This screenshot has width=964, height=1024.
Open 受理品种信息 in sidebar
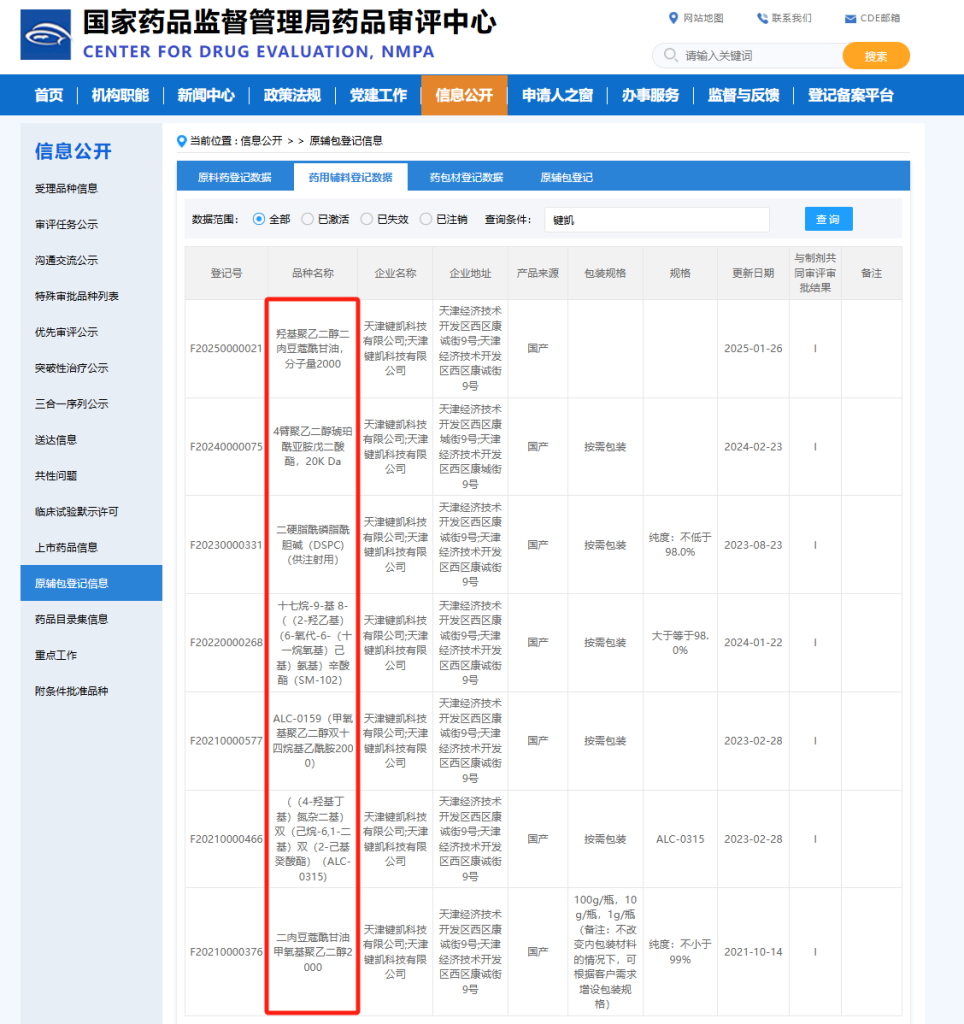[66, 188]
